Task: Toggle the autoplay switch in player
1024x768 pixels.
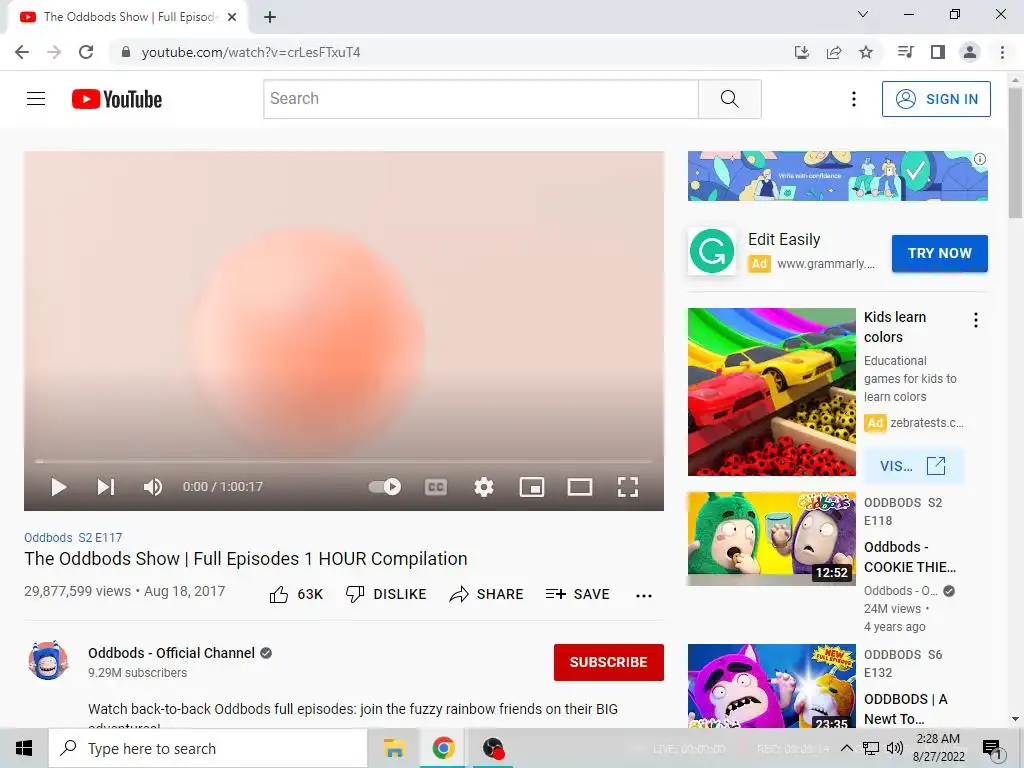Action: click(x=385, y=487)
